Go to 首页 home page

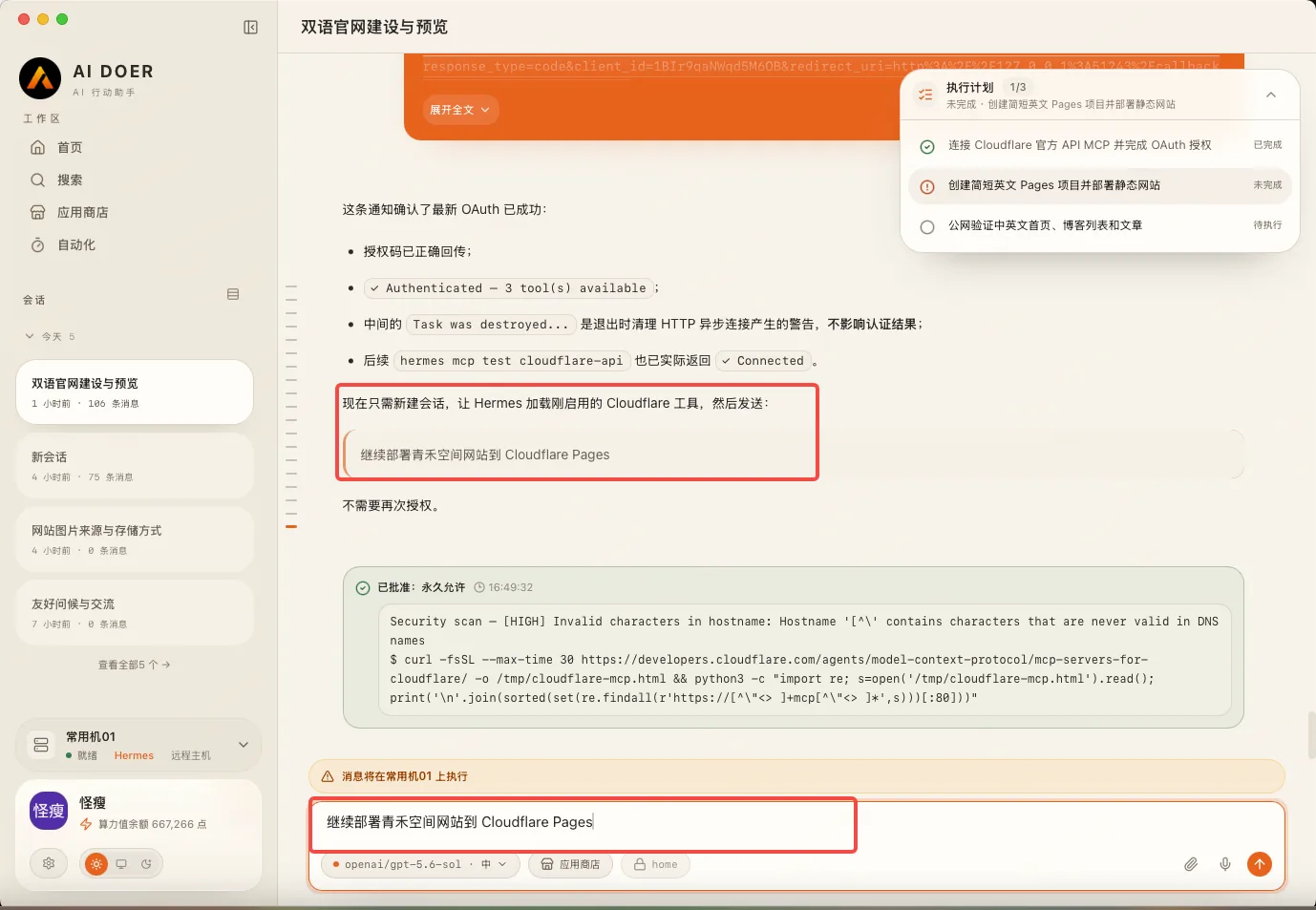pos(135,147)
